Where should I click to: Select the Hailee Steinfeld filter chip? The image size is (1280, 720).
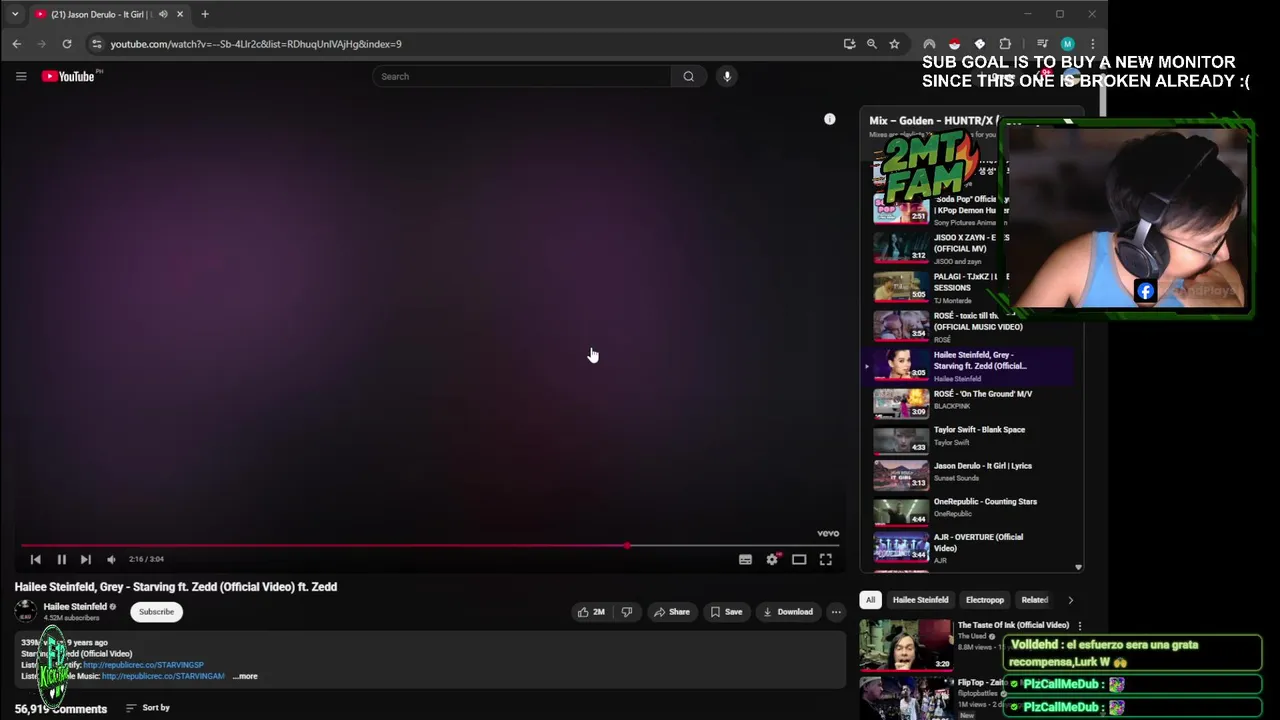920,600
